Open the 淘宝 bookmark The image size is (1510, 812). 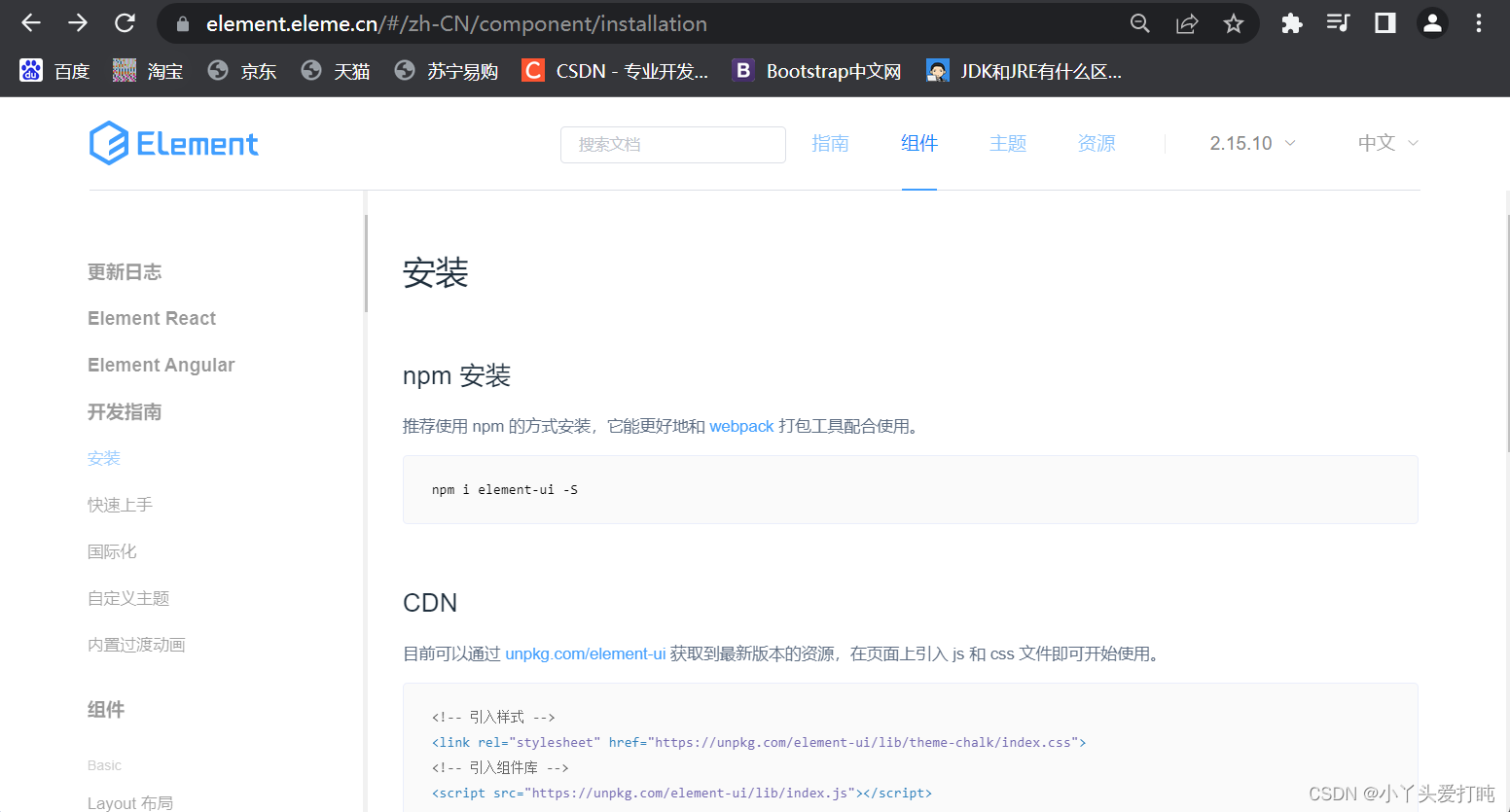(148, 71)
